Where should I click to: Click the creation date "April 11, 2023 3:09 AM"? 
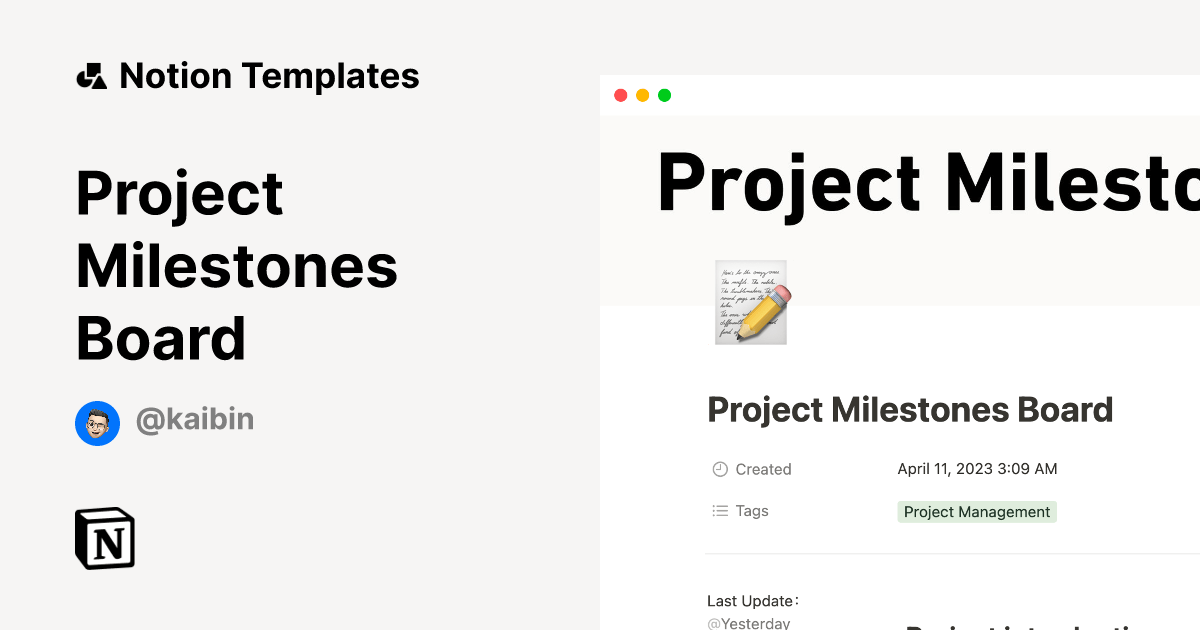tap(977, 468)
